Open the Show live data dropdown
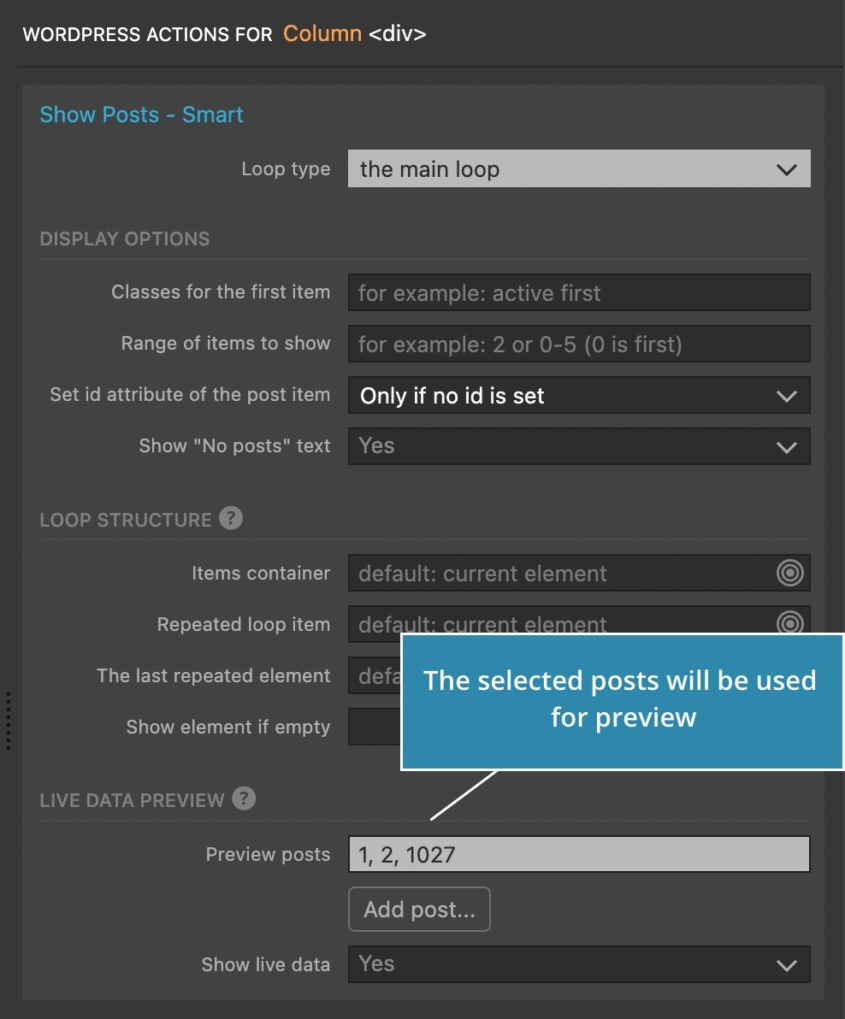This screenshot has height=1019, width=845. [x=579, y=964]
